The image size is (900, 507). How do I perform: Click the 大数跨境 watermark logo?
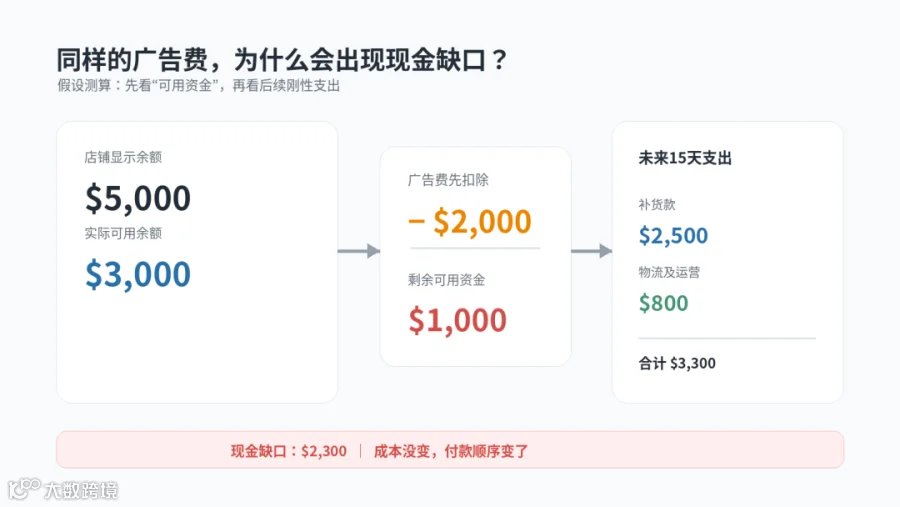coord(63,490)
